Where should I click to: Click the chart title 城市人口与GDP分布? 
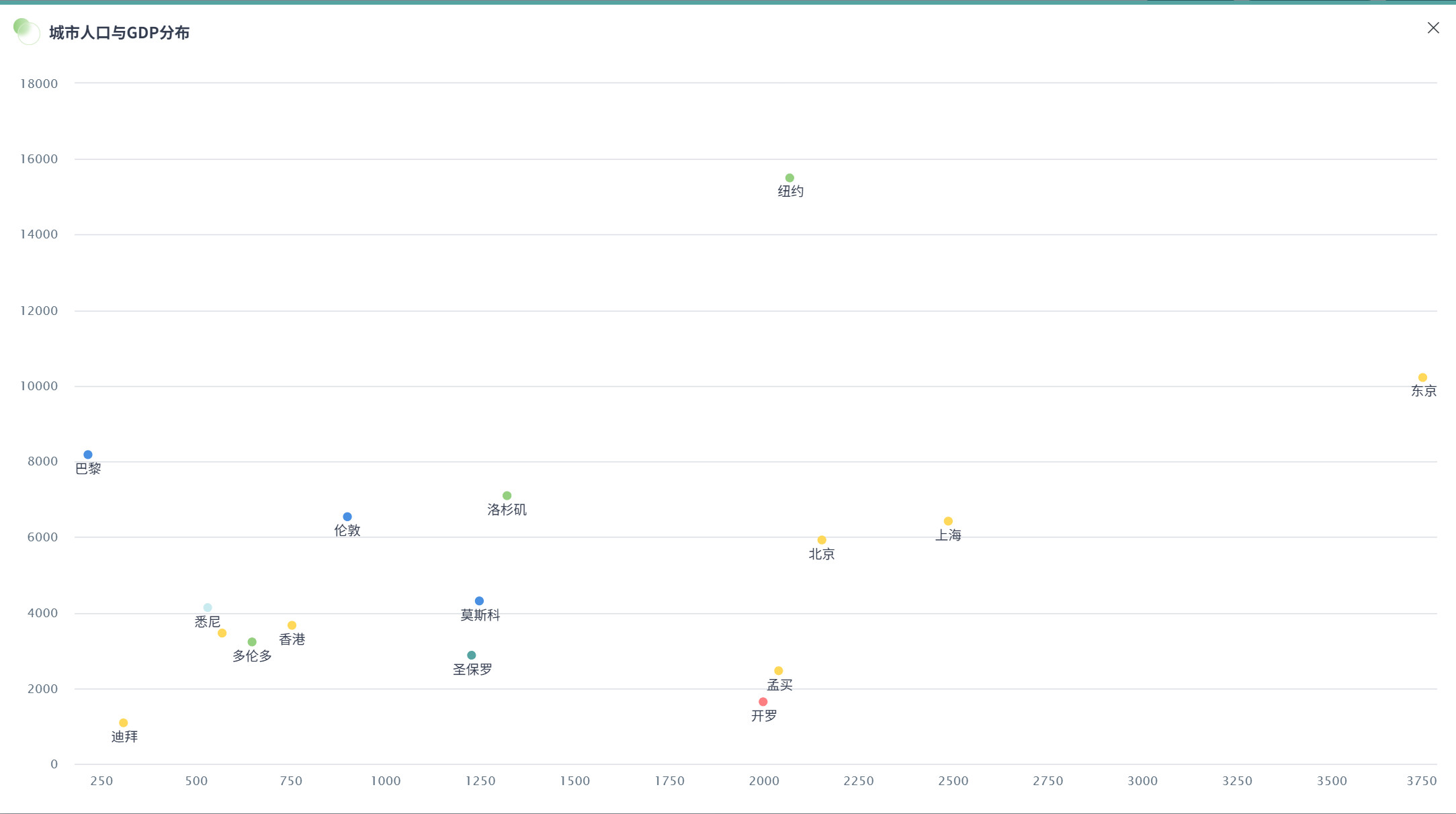click(x=120, y=32)
